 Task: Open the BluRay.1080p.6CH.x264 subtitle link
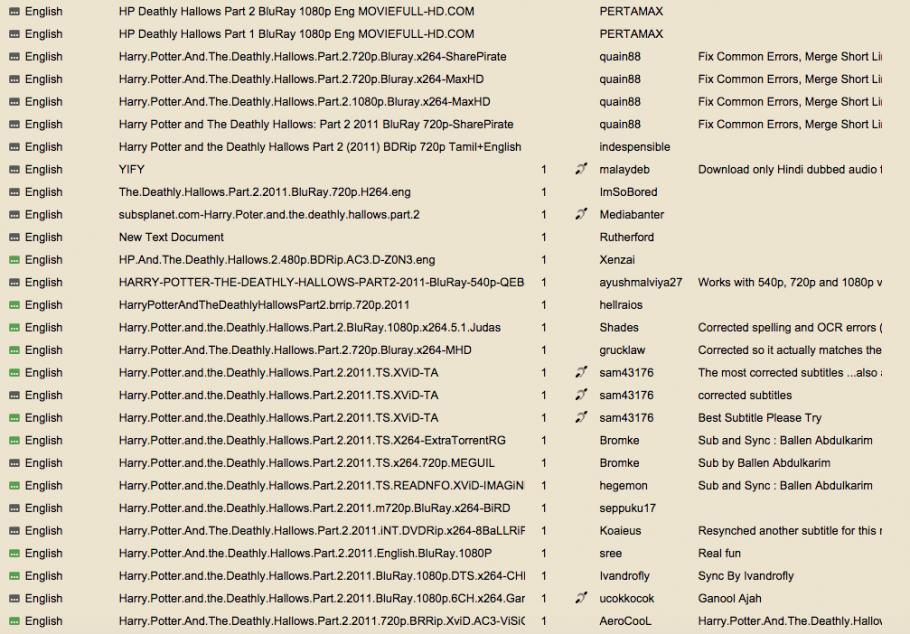pyautogui.click(x=322, y=599)
